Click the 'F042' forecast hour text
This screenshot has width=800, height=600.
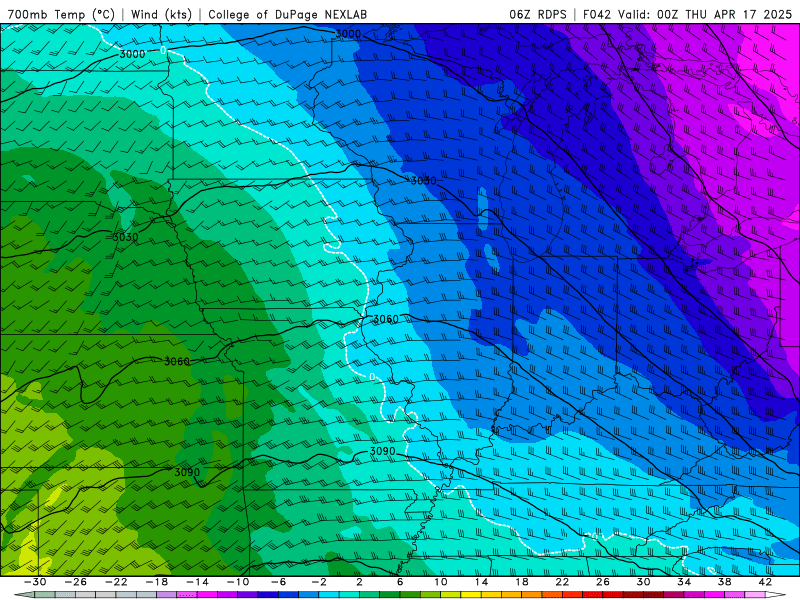597,14
